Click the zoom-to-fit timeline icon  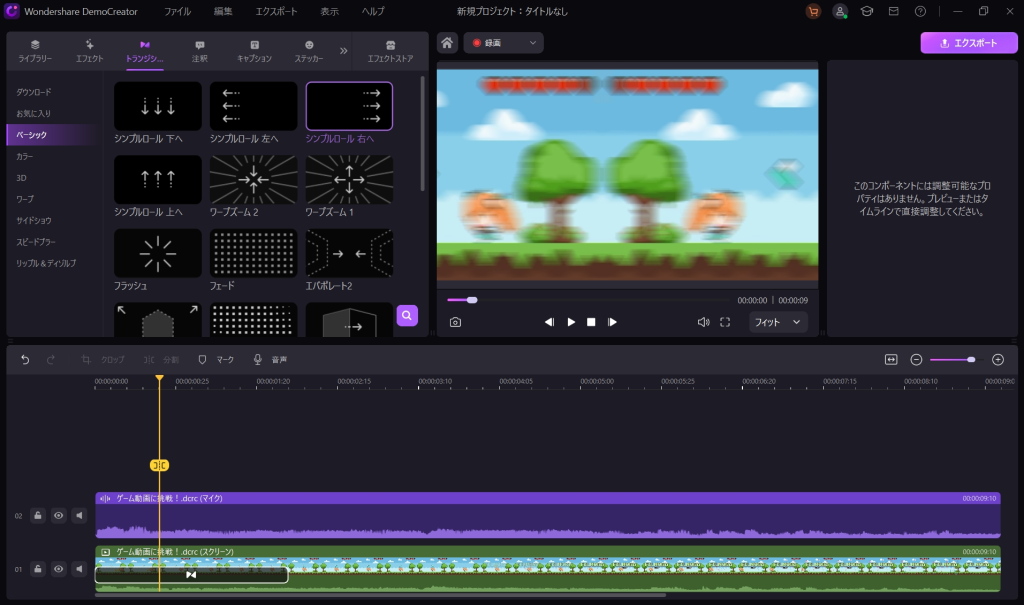click(891, 359)
